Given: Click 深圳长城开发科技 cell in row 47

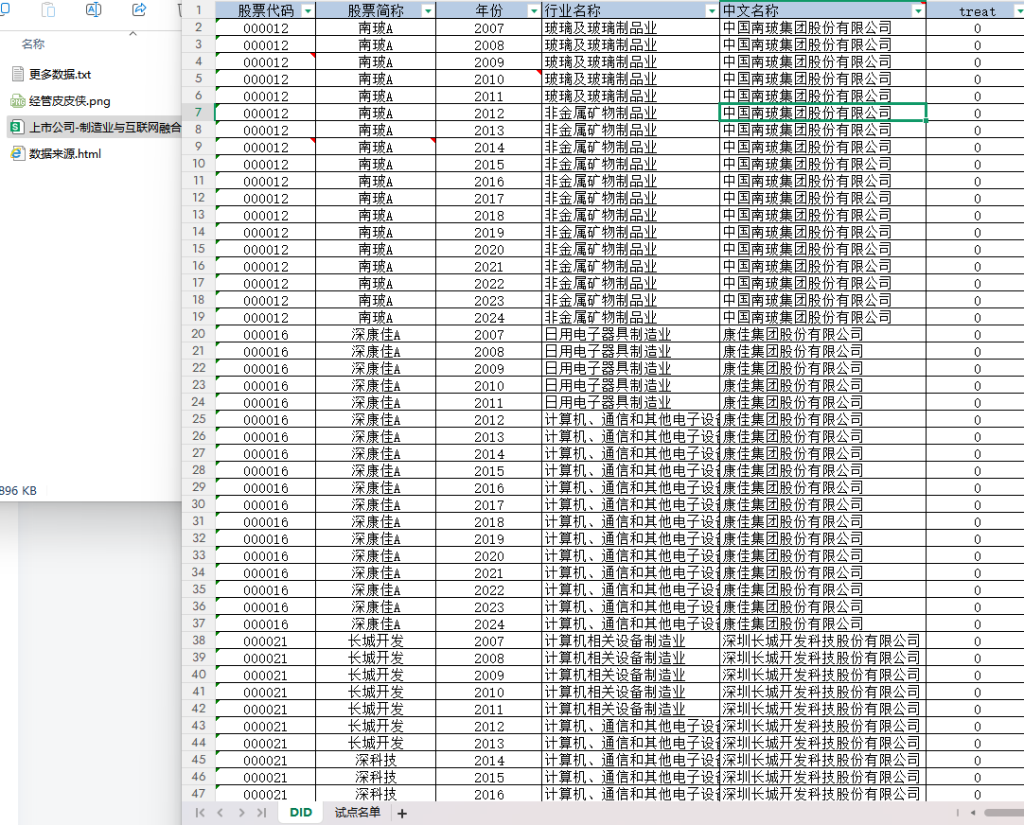Looking at the screenshot, I should click(x=823, y=794).
